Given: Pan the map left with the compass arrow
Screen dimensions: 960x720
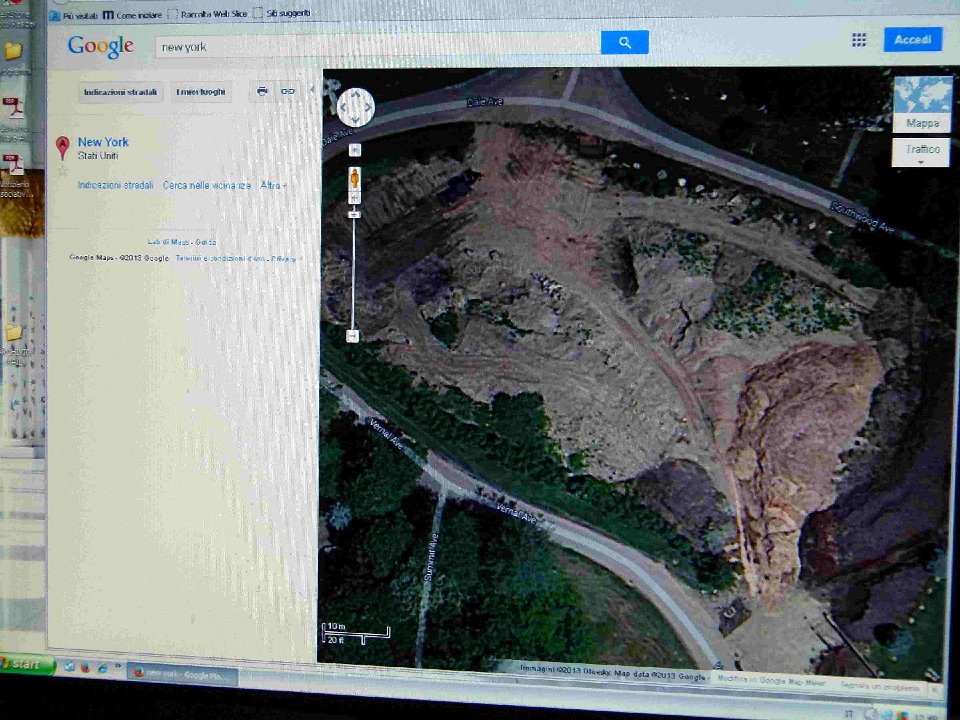Looking at the screenshot, I should (343, 108).
